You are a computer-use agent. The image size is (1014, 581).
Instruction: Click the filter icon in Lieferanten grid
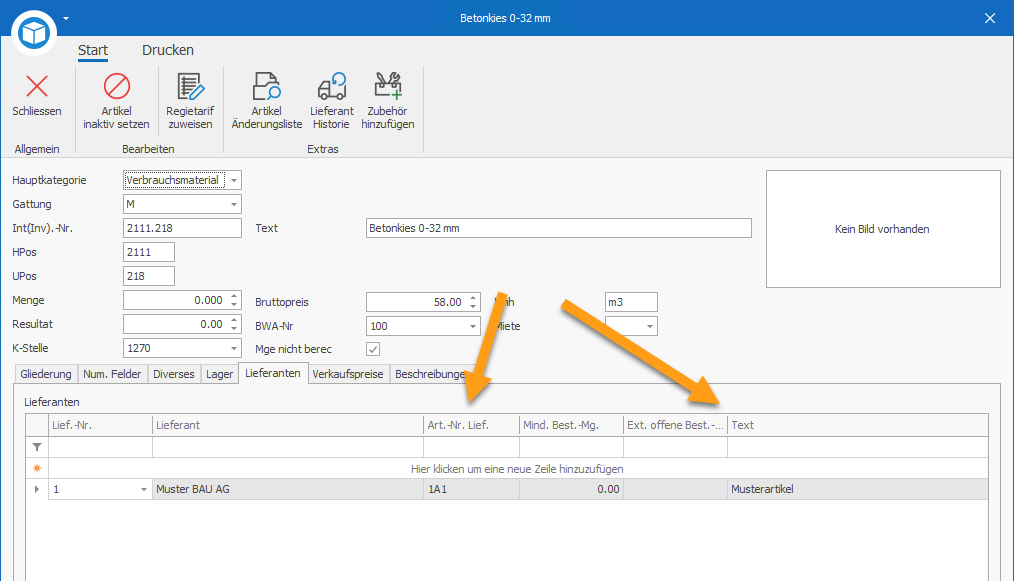click(37, 447)
